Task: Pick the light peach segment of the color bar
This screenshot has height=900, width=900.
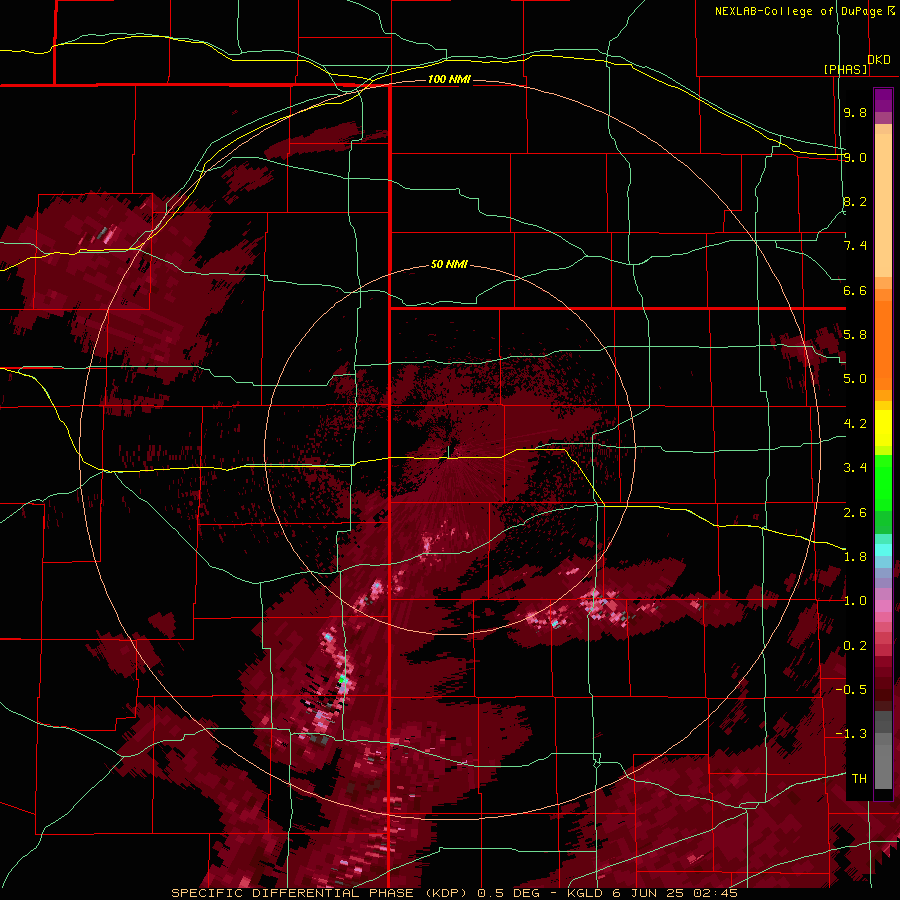Action: (883, 207)
